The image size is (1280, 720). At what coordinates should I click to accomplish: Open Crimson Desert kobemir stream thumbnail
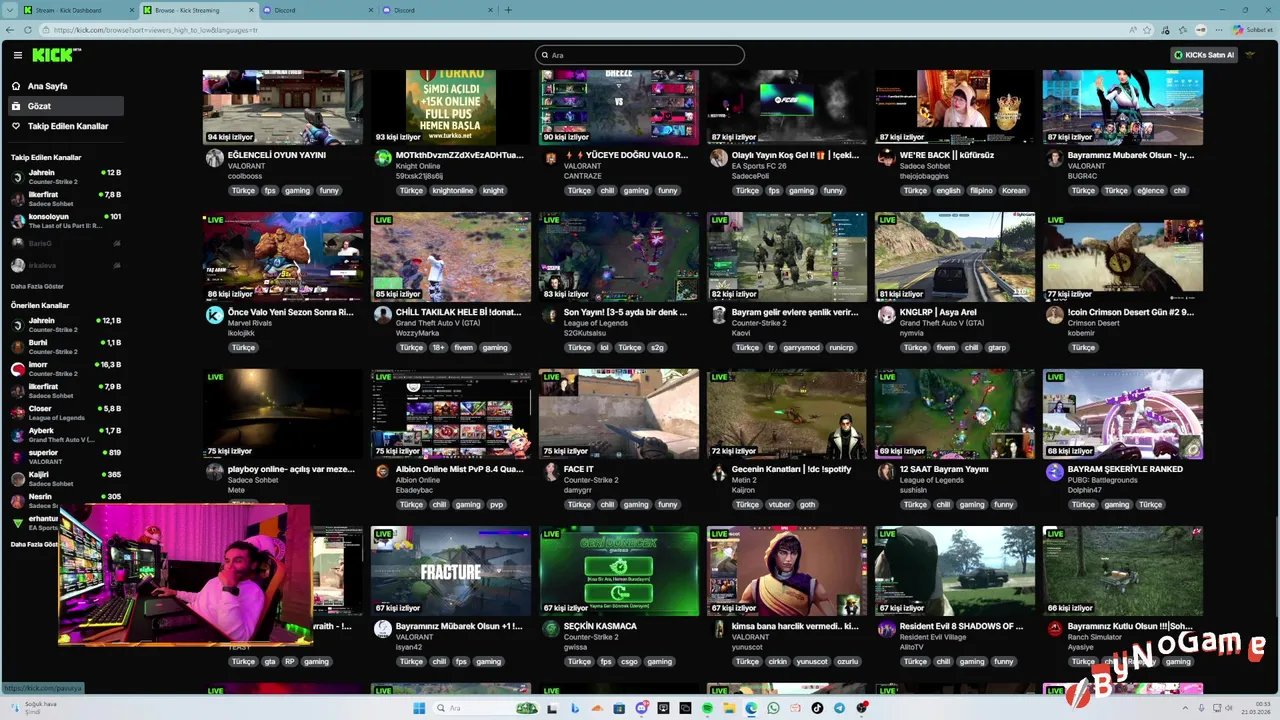pos(1123,257)
